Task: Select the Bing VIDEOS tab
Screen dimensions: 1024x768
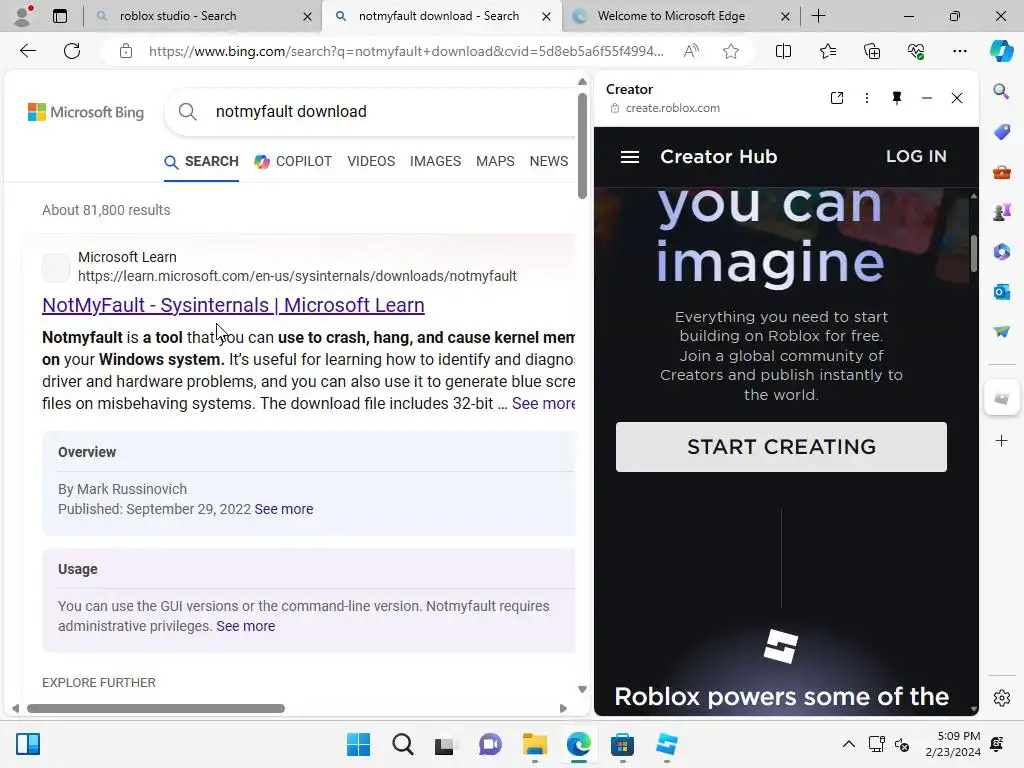Action: click(371, 161)
